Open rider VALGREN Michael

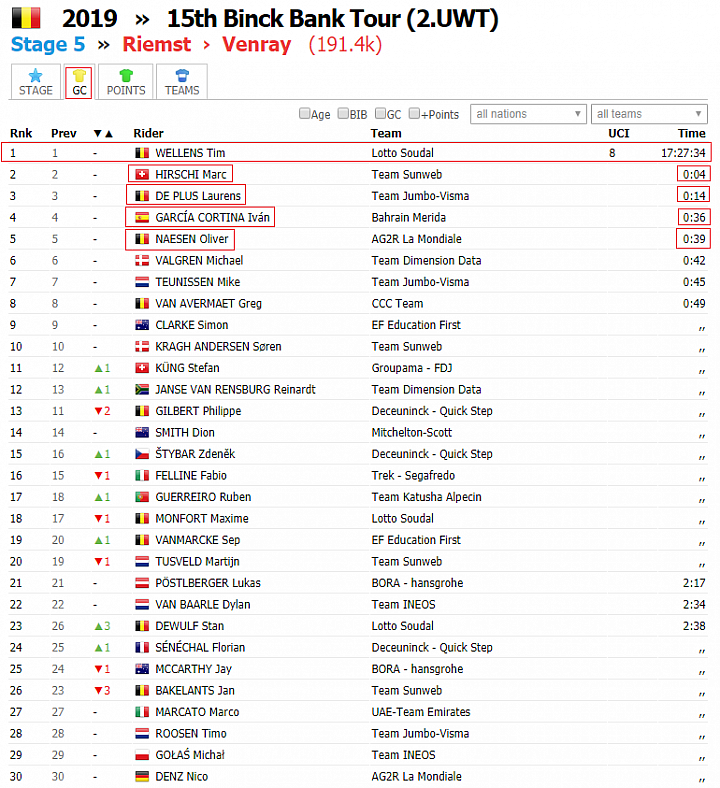(x=199, y=260)
